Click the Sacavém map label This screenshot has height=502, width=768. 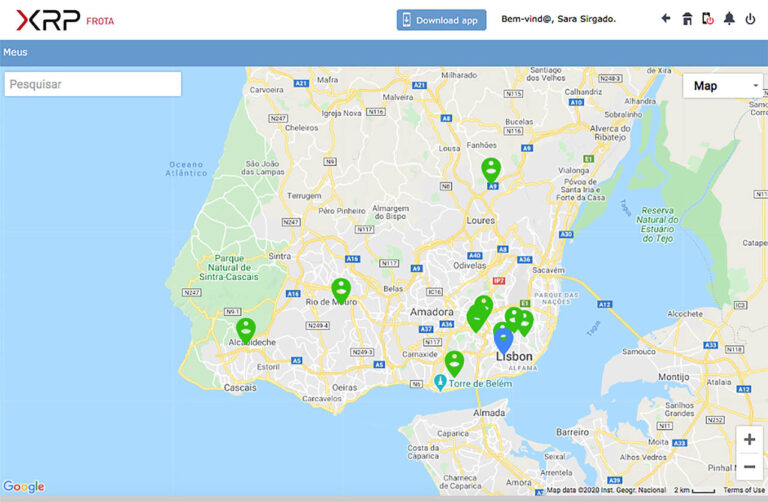(548, 270)
